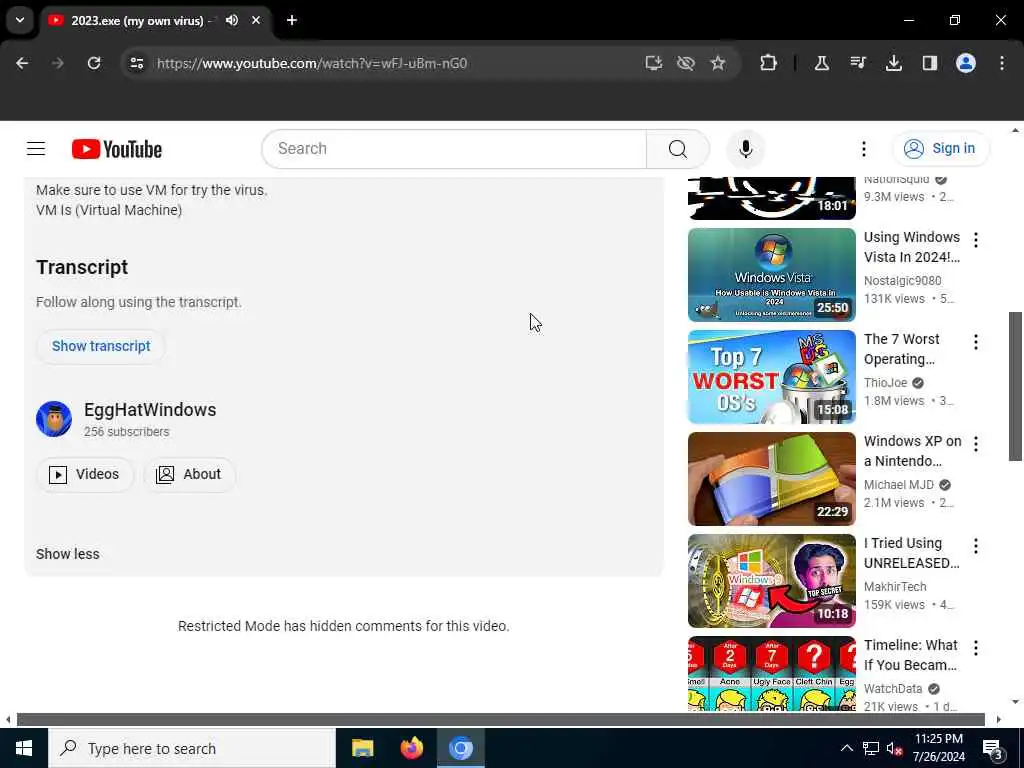Click Show transcript
This screenshot has width=1024, height=768.
101,346
